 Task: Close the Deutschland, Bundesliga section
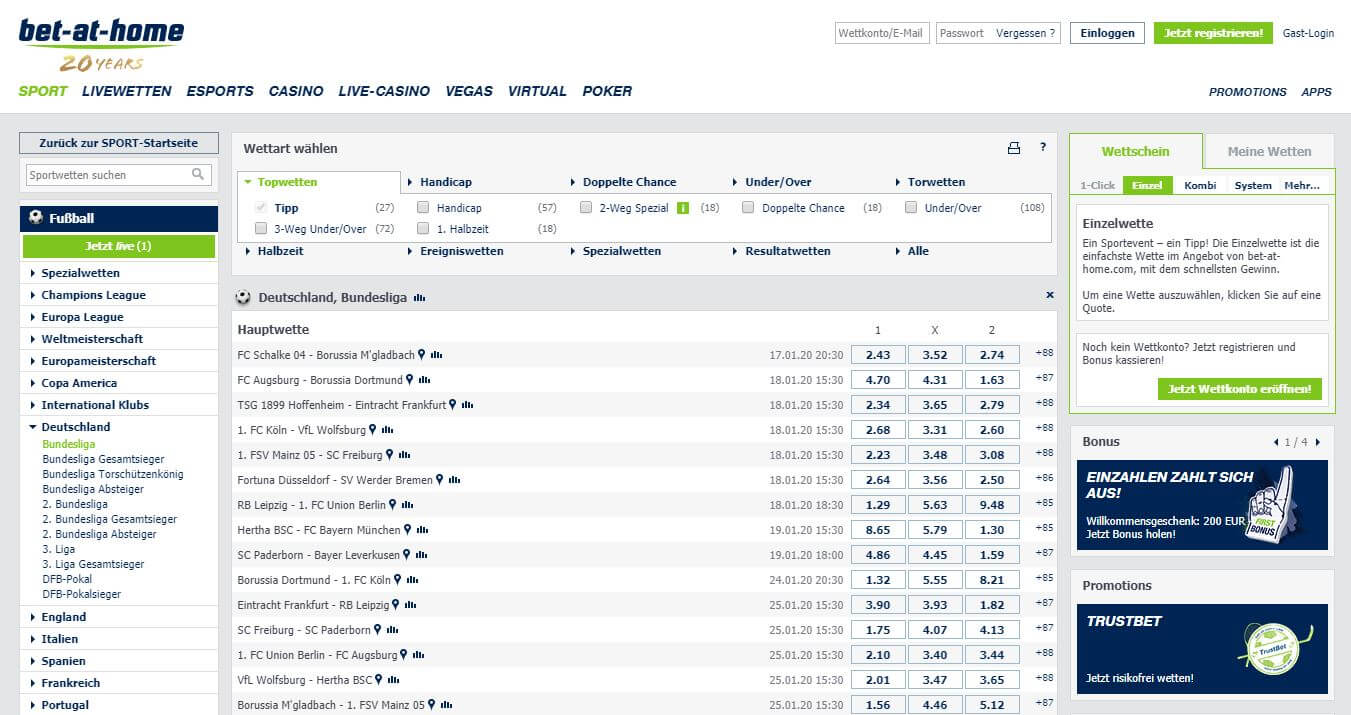[x=1050, y=295]
